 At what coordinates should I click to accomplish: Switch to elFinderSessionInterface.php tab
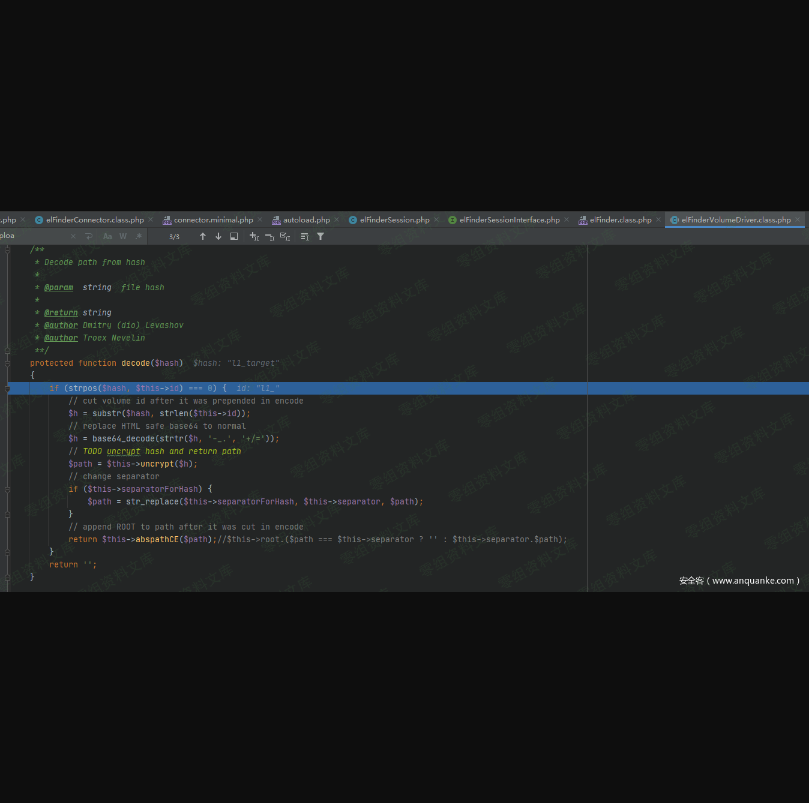(509, 220)
